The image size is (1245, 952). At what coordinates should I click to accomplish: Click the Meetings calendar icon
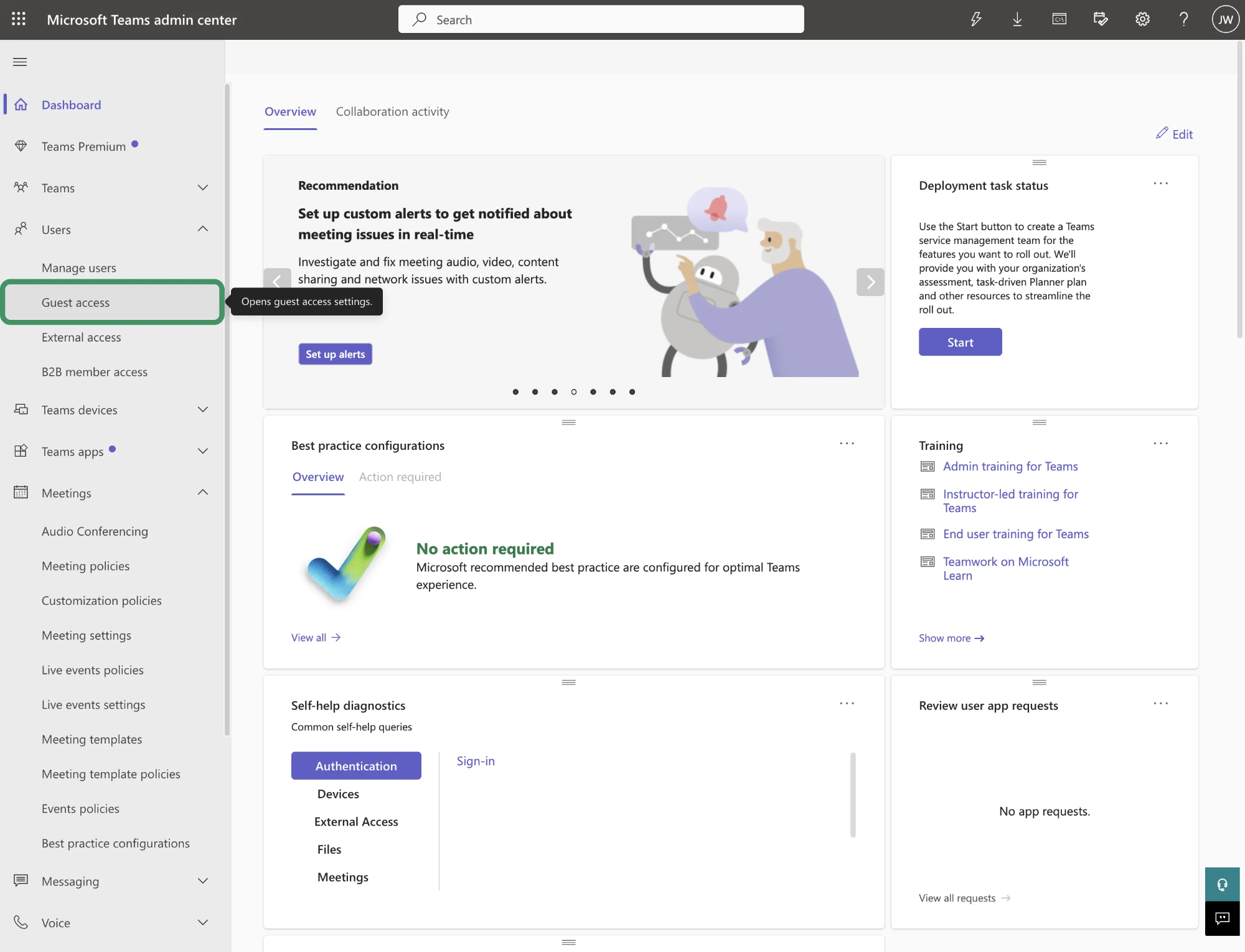click(x=21, y=492)
